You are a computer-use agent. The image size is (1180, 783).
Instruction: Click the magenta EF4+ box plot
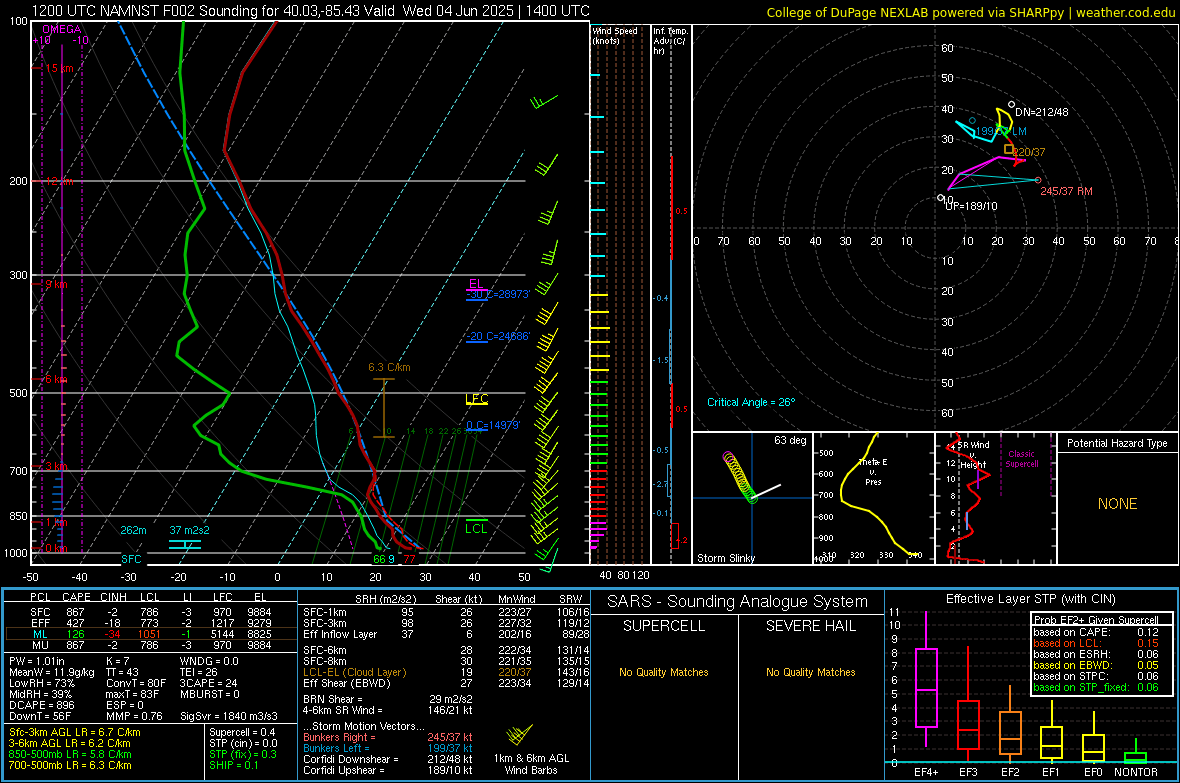pos(926,679)
